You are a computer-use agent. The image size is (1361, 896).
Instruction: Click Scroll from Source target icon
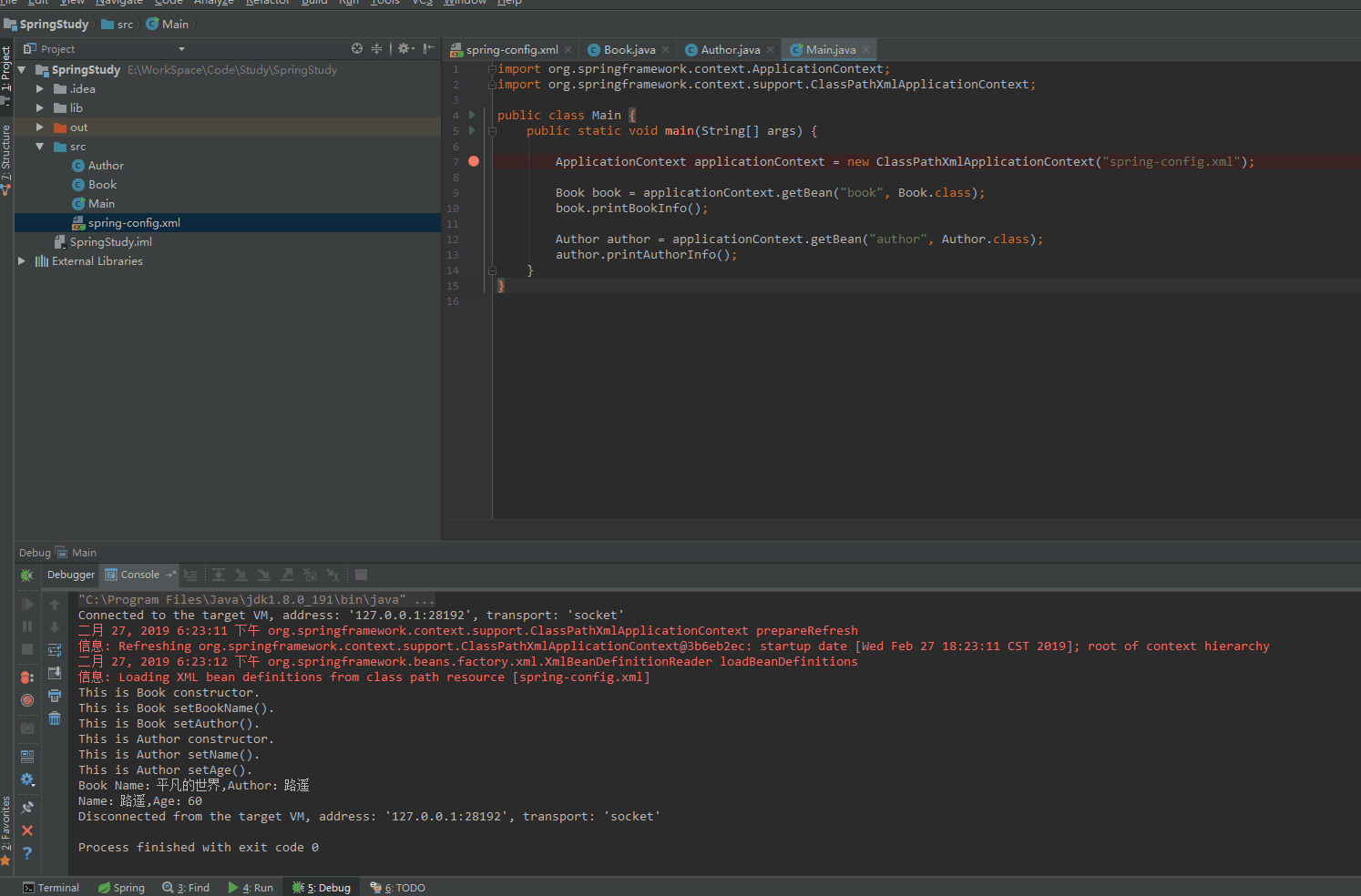357,49
